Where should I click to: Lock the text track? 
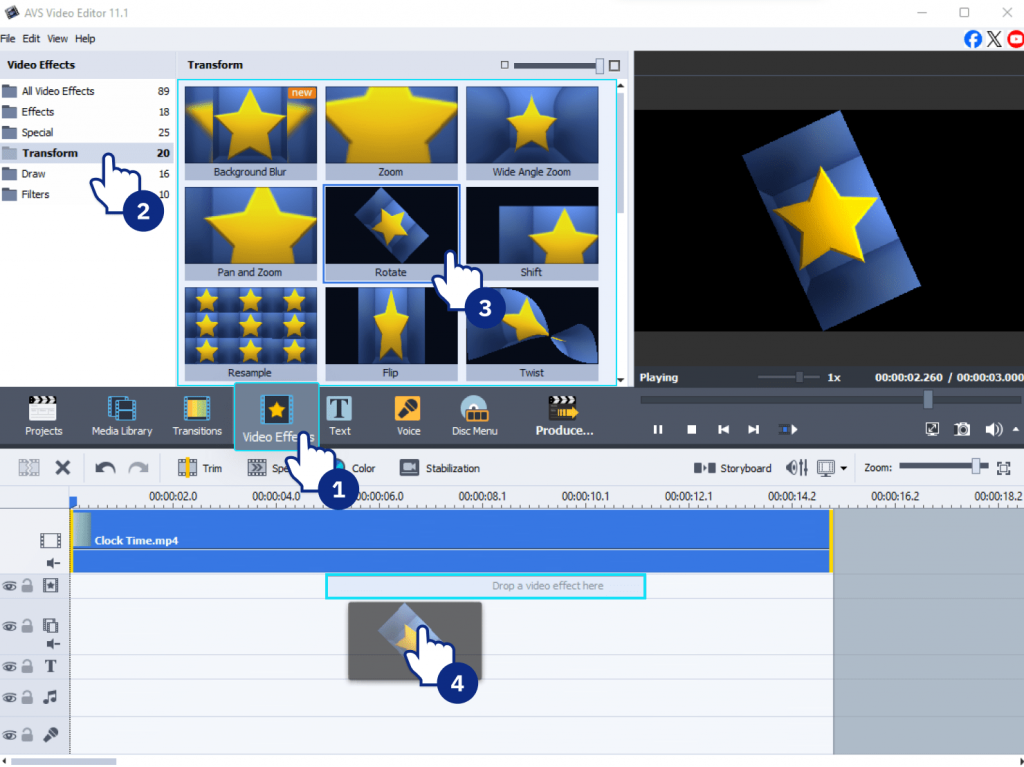[29, 666]
